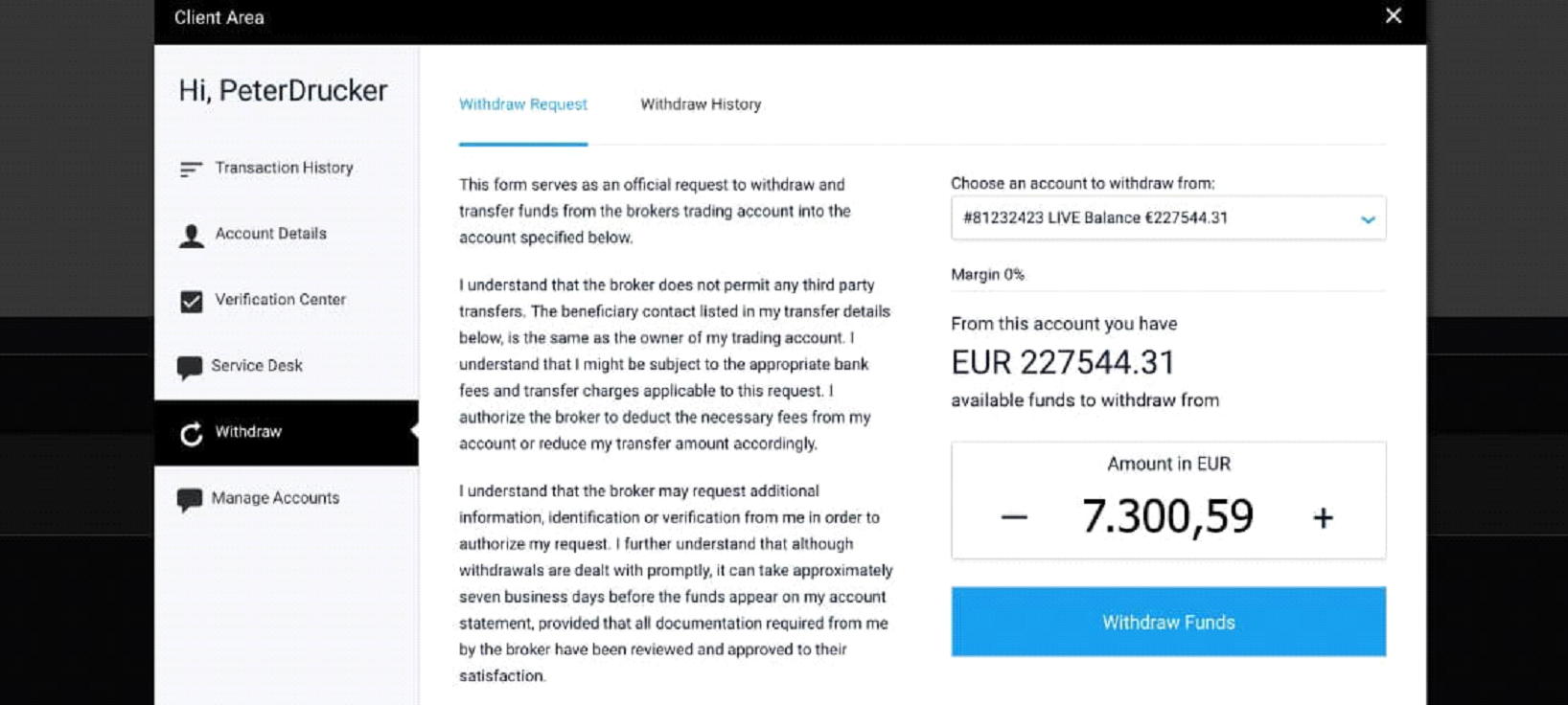
Task: Open Transaction History from the sidebar
Action: click(x=284, y=168)
